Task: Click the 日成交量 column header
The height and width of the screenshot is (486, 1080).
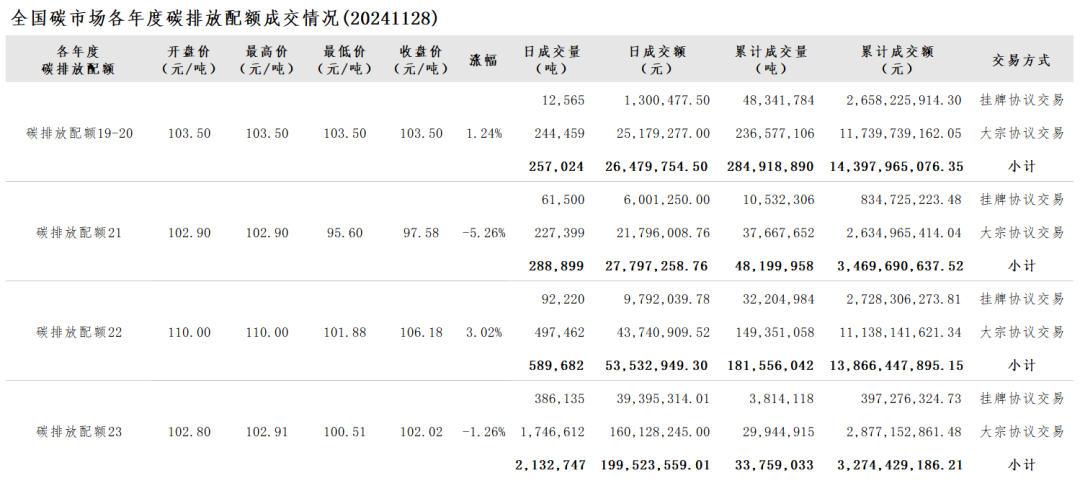Action: pyautogui.click(x=552, y=60)
